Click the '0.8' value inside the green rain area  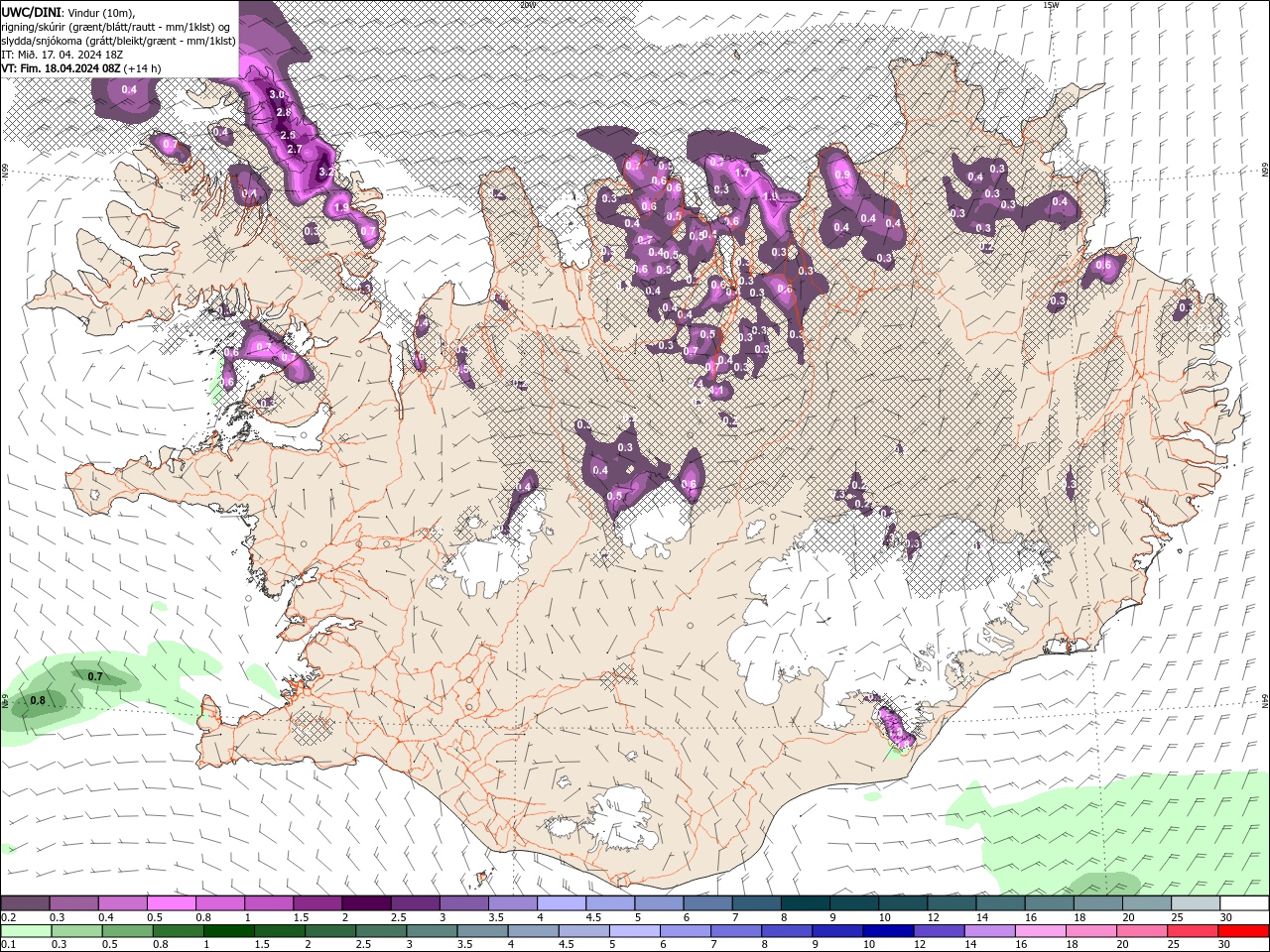coord(38,701)
